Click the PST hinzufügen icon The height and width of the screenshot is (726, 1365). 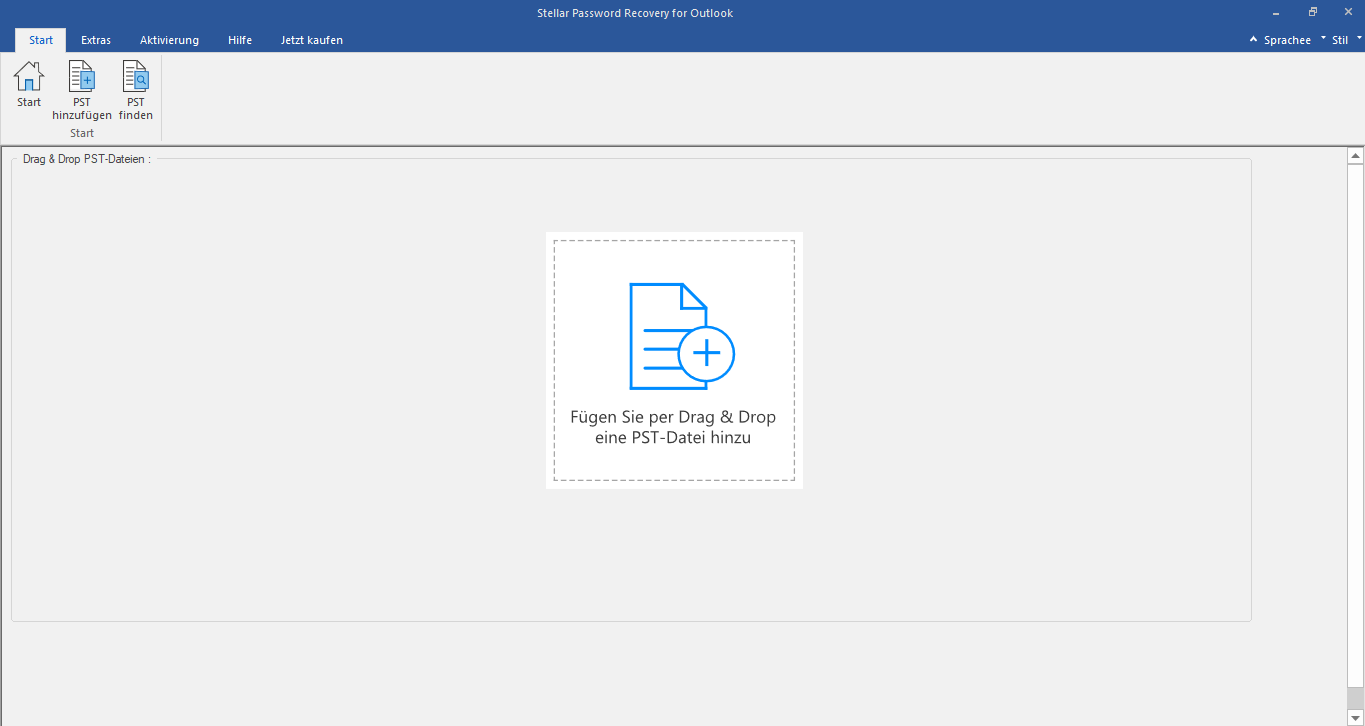(81, 75)
